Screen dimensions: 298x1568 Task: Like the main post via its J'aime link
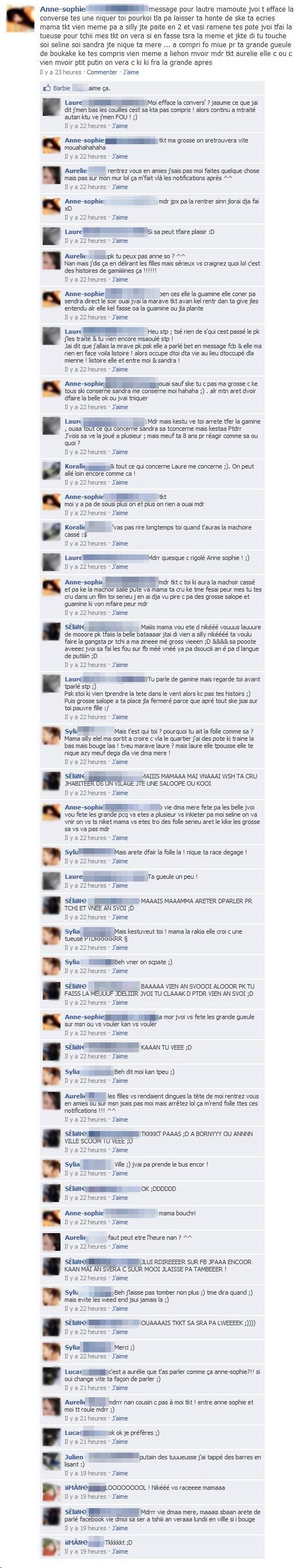coord(131,72)
